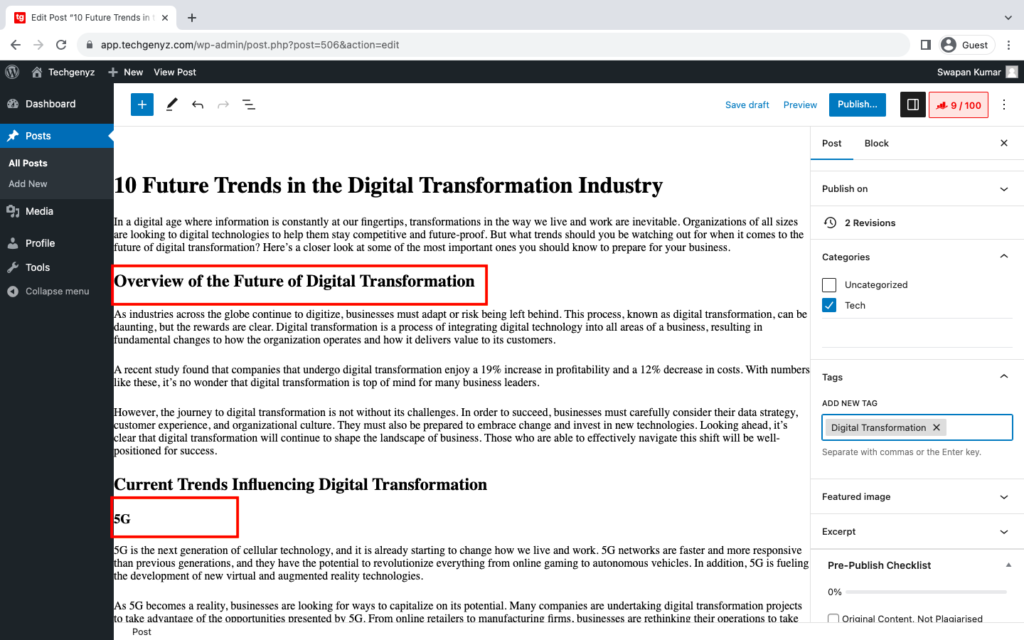
Task: Open the Profile menu
Action: click(57, 243)
